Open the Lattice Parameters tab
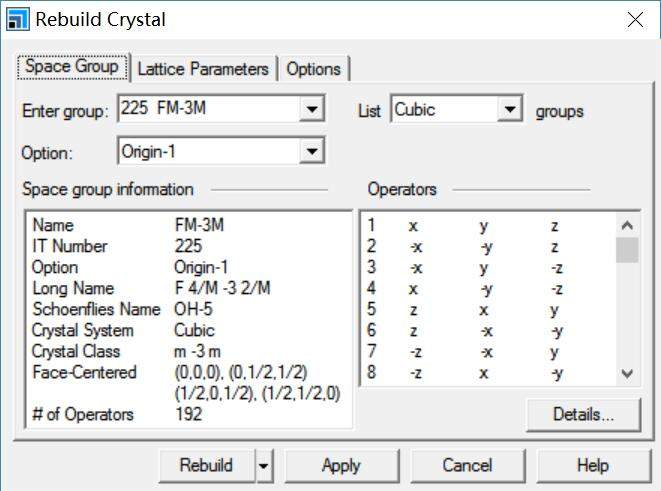 (203, 69)
